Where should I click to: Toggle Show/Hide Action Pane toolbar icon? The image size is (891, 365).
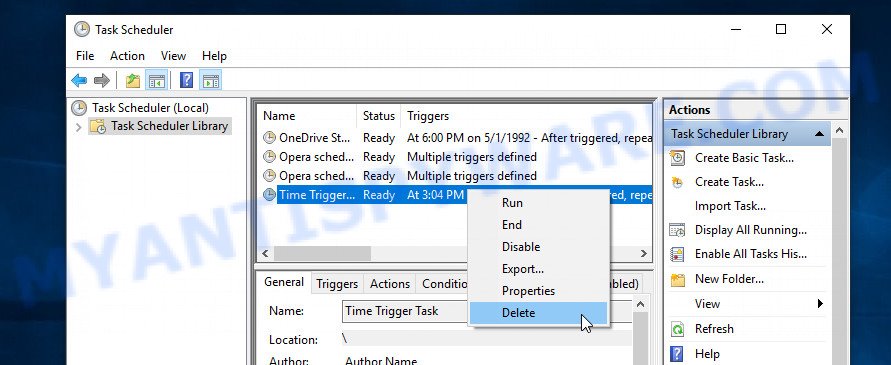[x=211, y=81]
